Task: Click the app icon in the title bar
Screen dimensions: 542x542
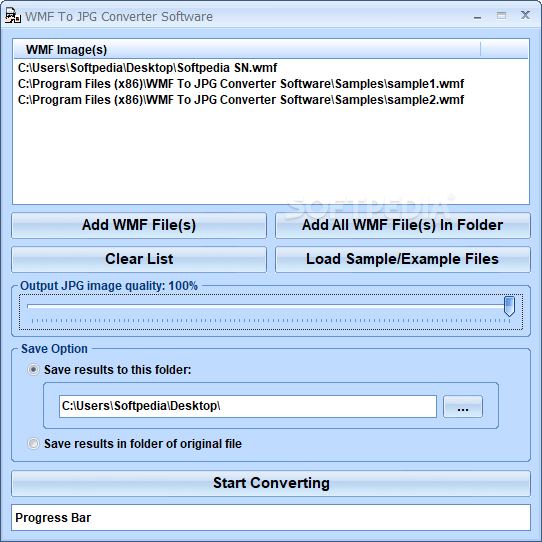Action: [x=13, y=16]
